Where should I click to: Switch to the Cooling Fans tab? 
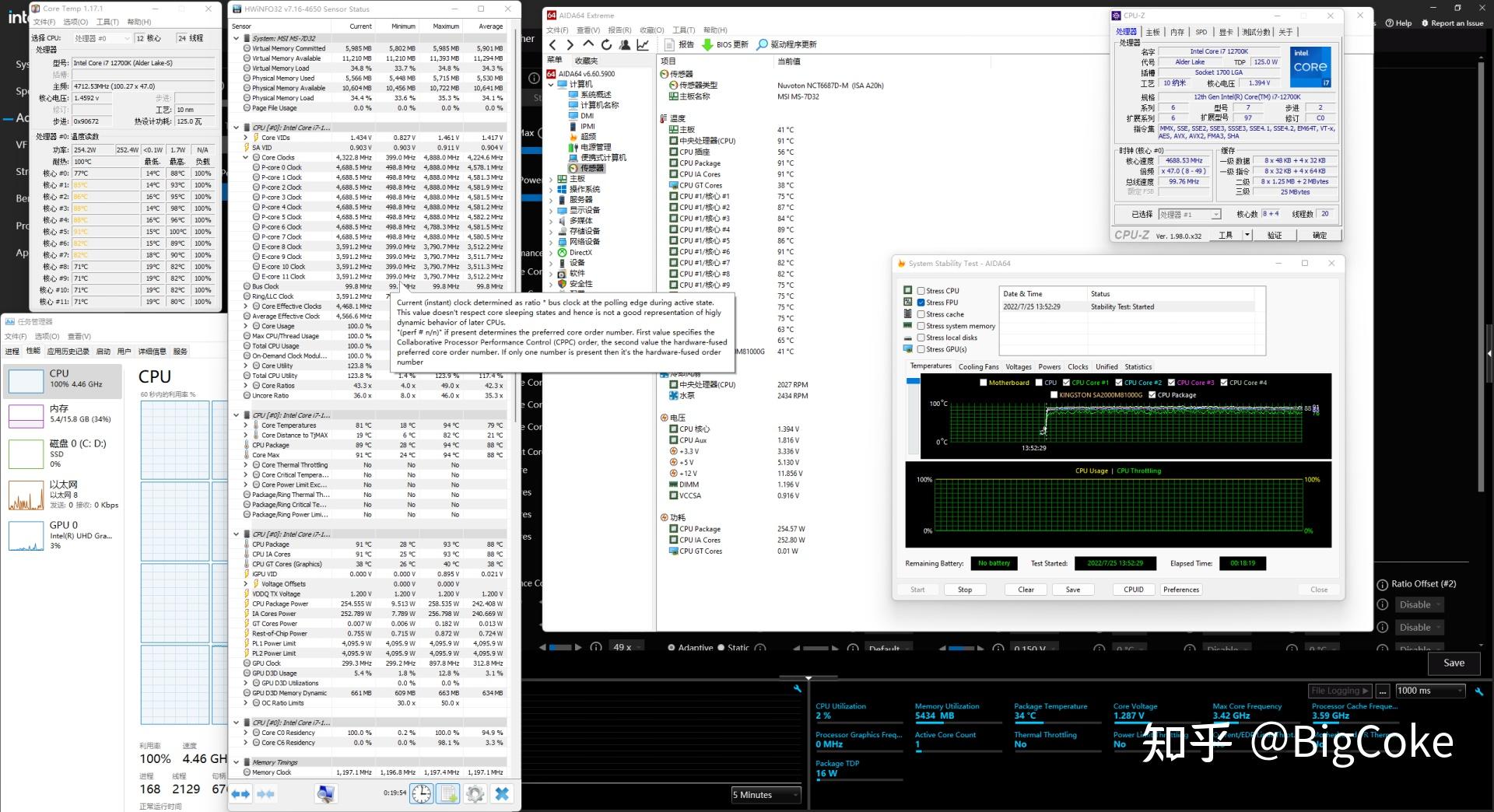click(x=978, y=367)
